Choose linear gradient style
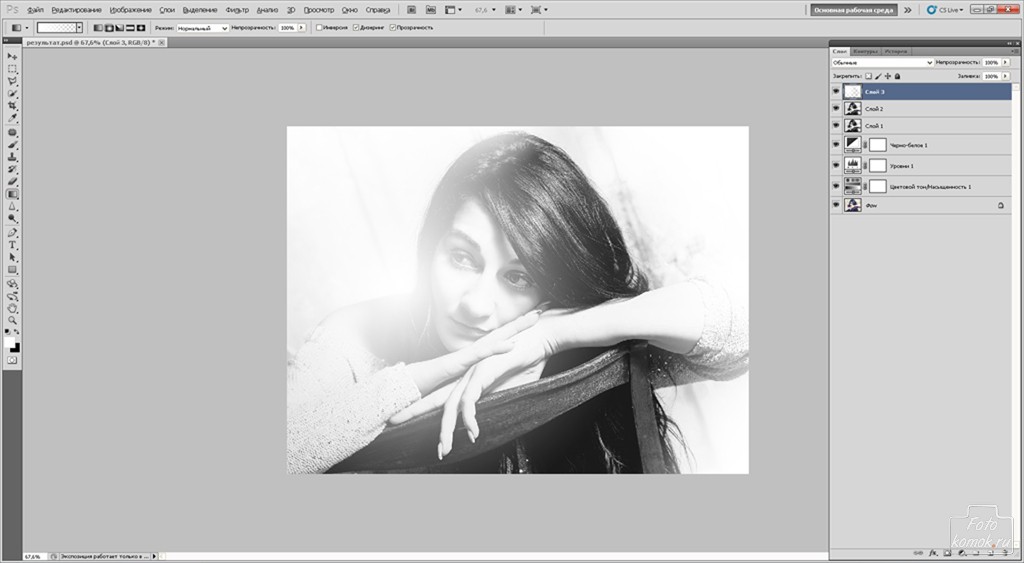 tap(98, 28)
